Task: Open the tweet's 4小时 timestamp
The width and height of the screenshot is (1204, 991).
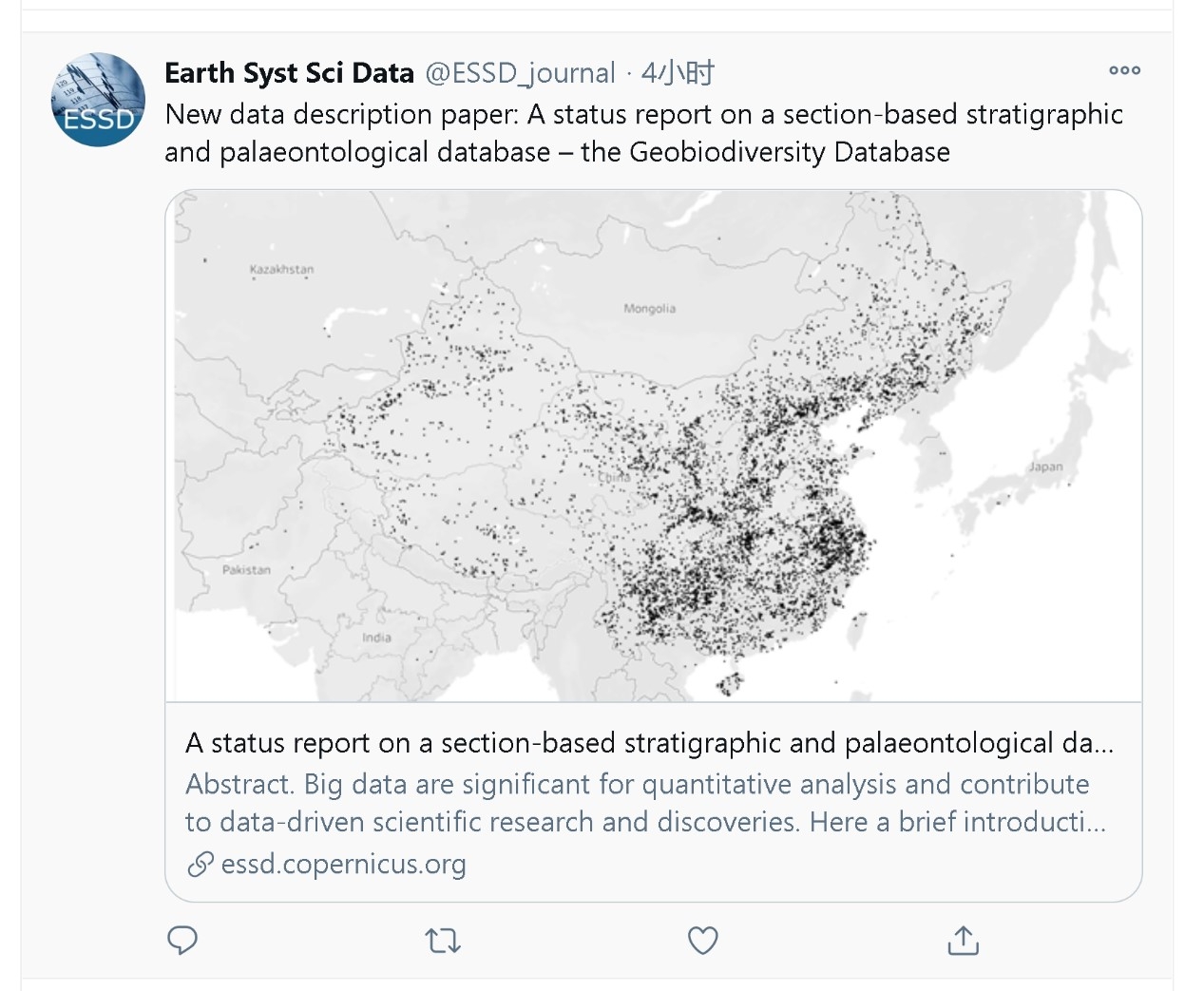Action: pyautogui.click(x=678, y=73)
